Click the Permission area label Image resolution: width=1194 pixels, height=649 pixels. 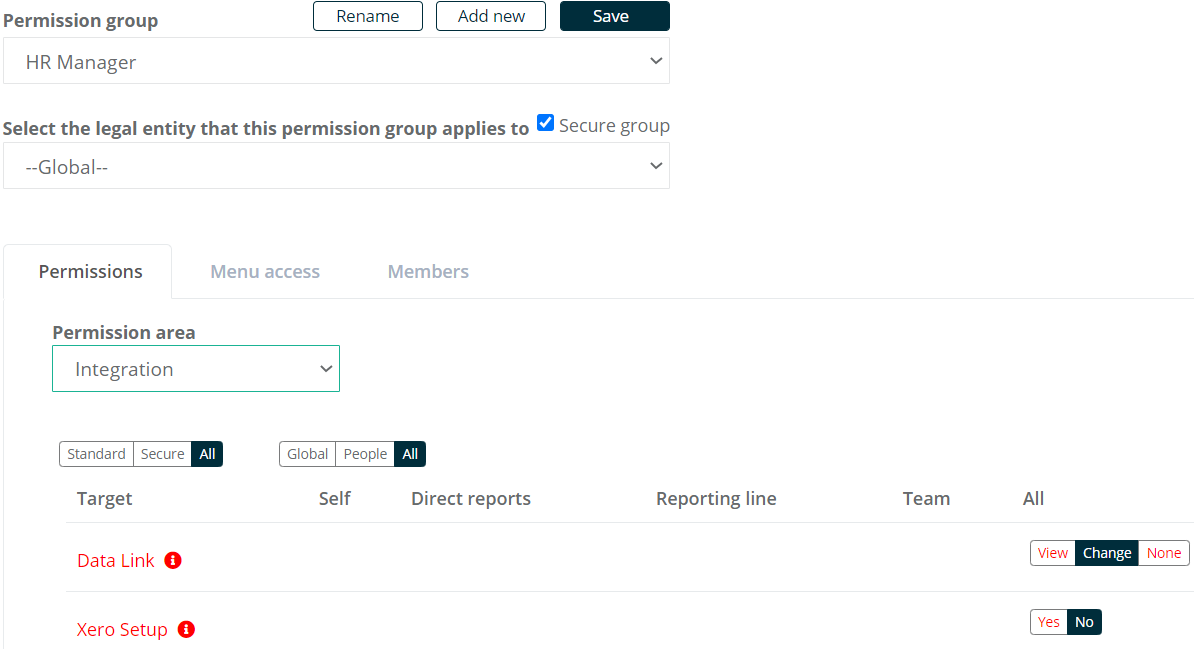(x=123, y=333)
